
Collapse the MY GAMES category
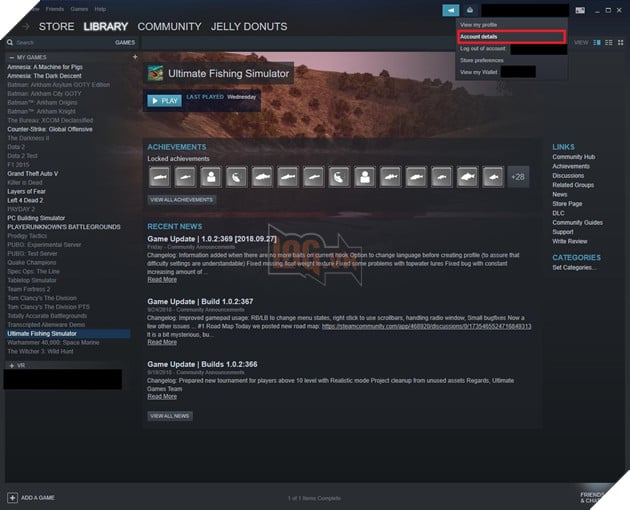click(x=11, y=57)
